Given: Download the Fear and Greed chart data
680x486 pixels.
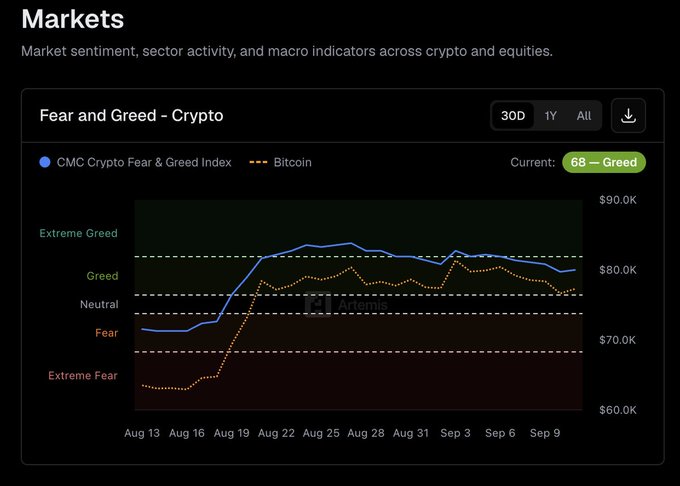Looking at the screenshot, I should pyautogui.click(x=628, y=115).
